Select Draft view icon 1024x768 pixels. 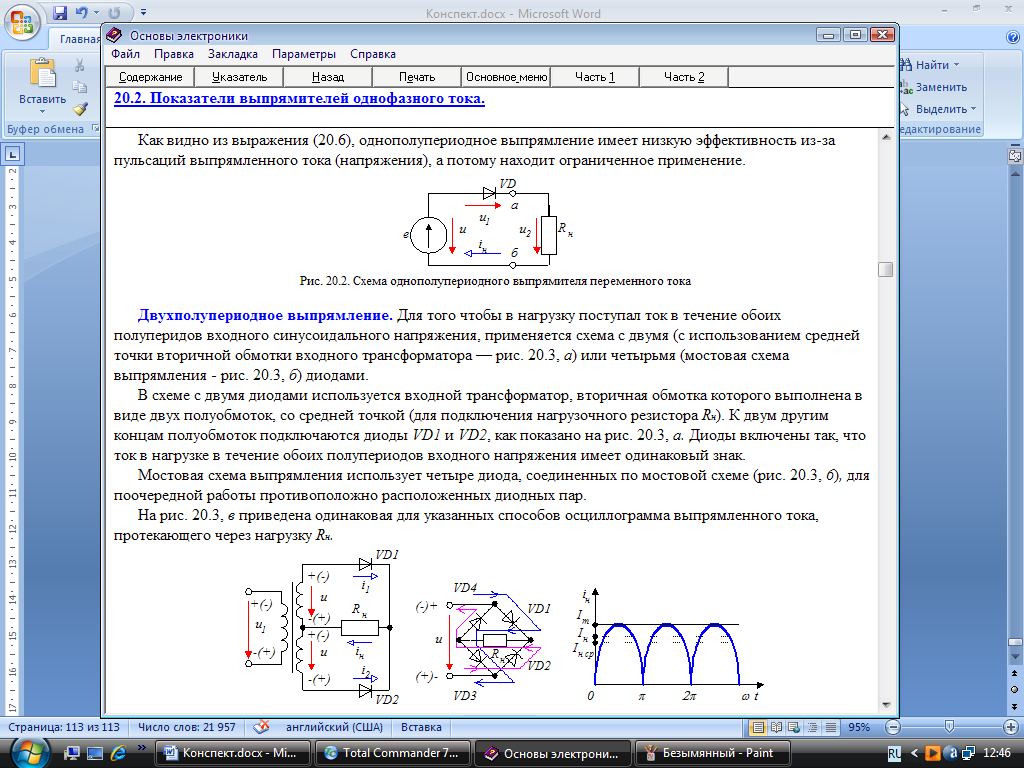(831, 727)
